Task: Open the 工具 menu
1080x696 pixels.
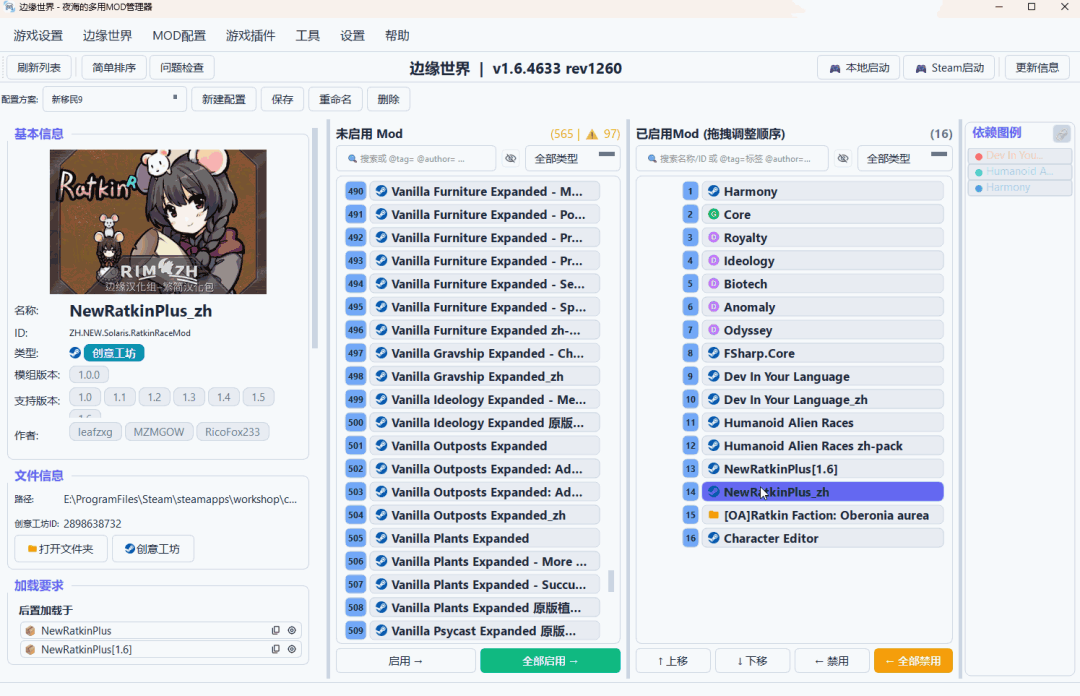Action: [307, 36]
